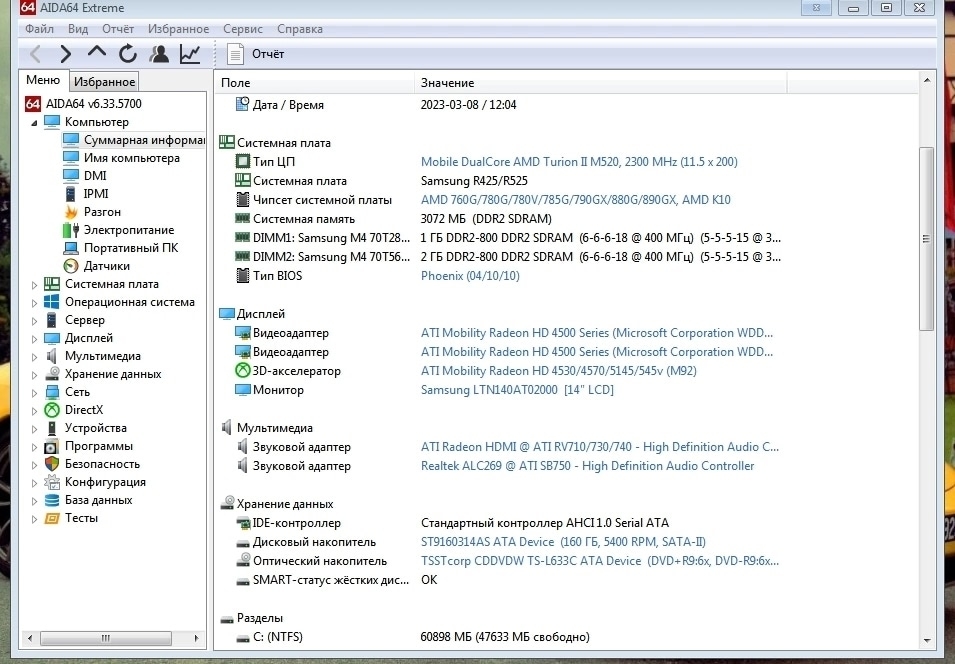
Task: Expand the Системная плата tree node
Action: [36, 284]
